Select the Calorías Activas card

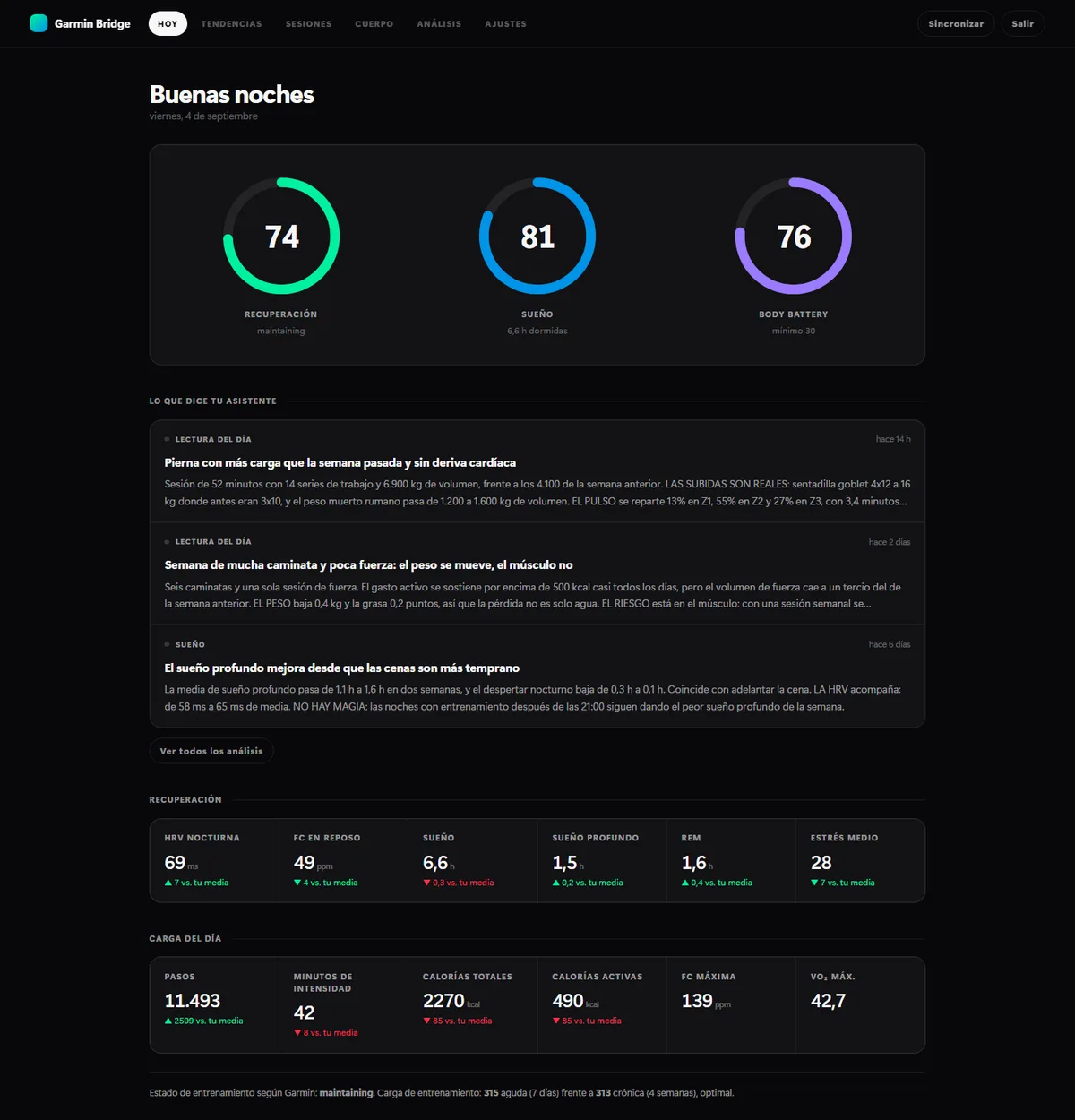(602, 1005)
